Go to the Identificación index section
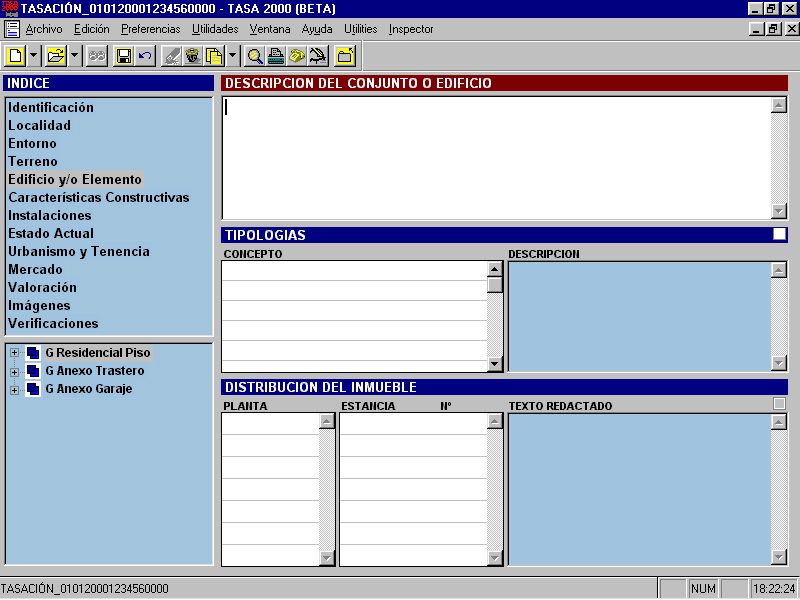The width and height of the screenshot is (800, 600). tap(51, 108)
